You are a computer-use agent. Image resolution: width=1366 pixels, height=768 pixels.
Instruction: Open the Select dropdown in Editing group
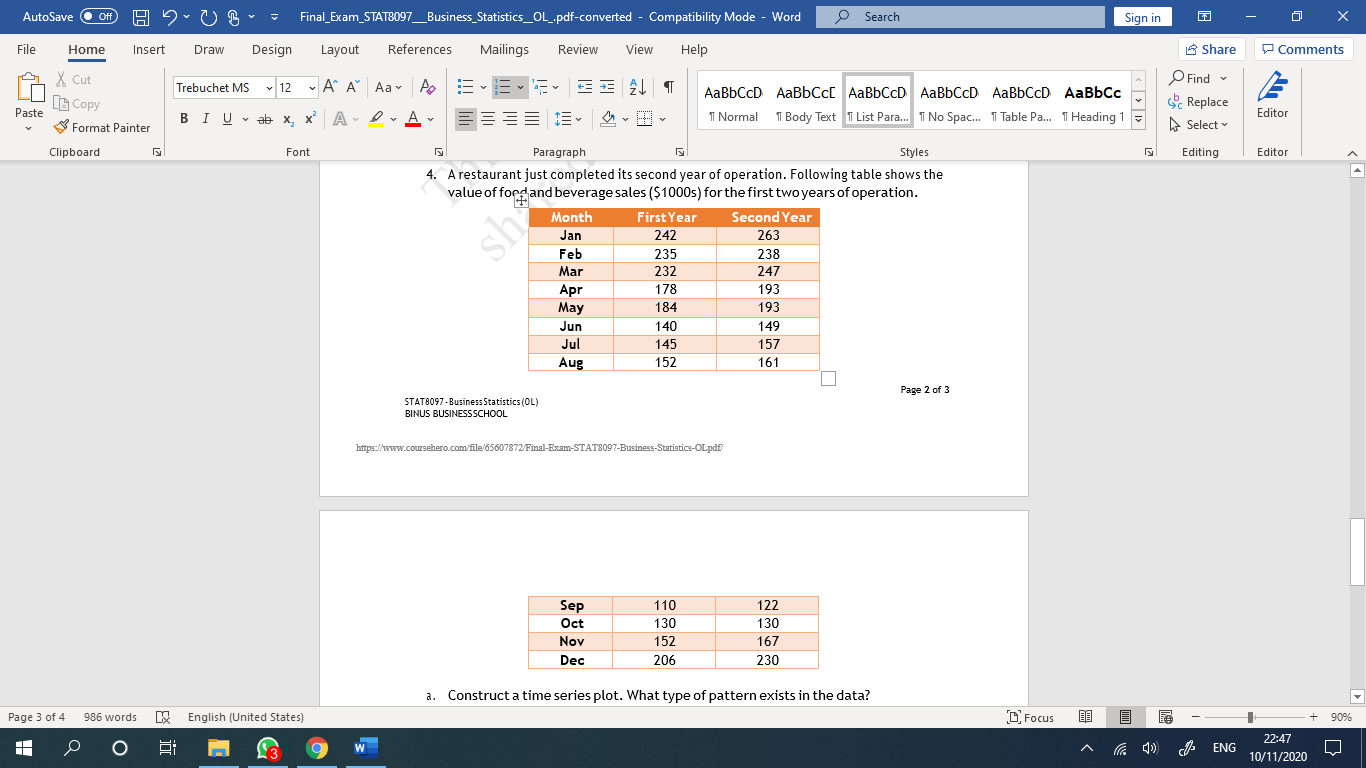(x=1199, y=125)
